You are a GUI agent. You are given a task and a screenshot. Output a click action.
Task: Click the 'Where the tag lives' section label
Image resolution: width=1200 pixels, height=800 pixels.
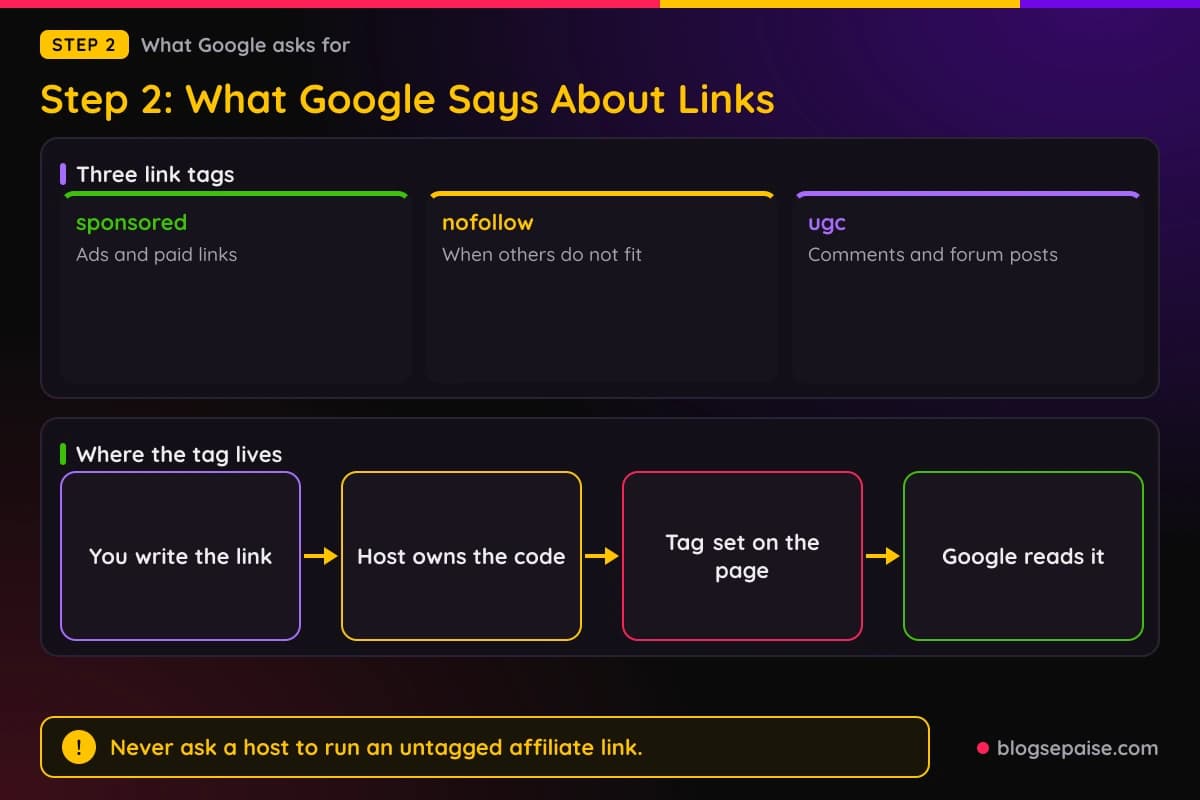point(179,454)
